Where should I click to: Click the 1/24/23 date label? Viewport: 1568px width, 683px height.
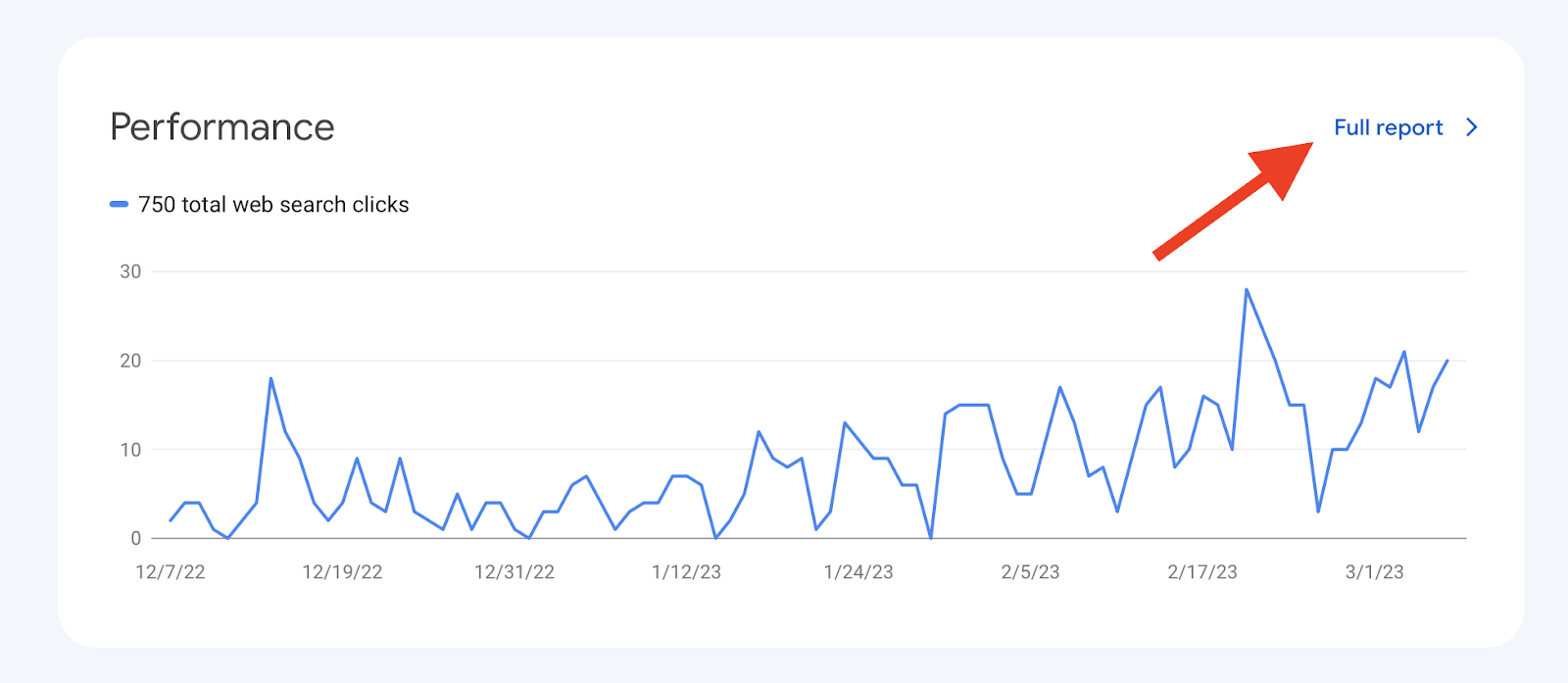(858, 572)
